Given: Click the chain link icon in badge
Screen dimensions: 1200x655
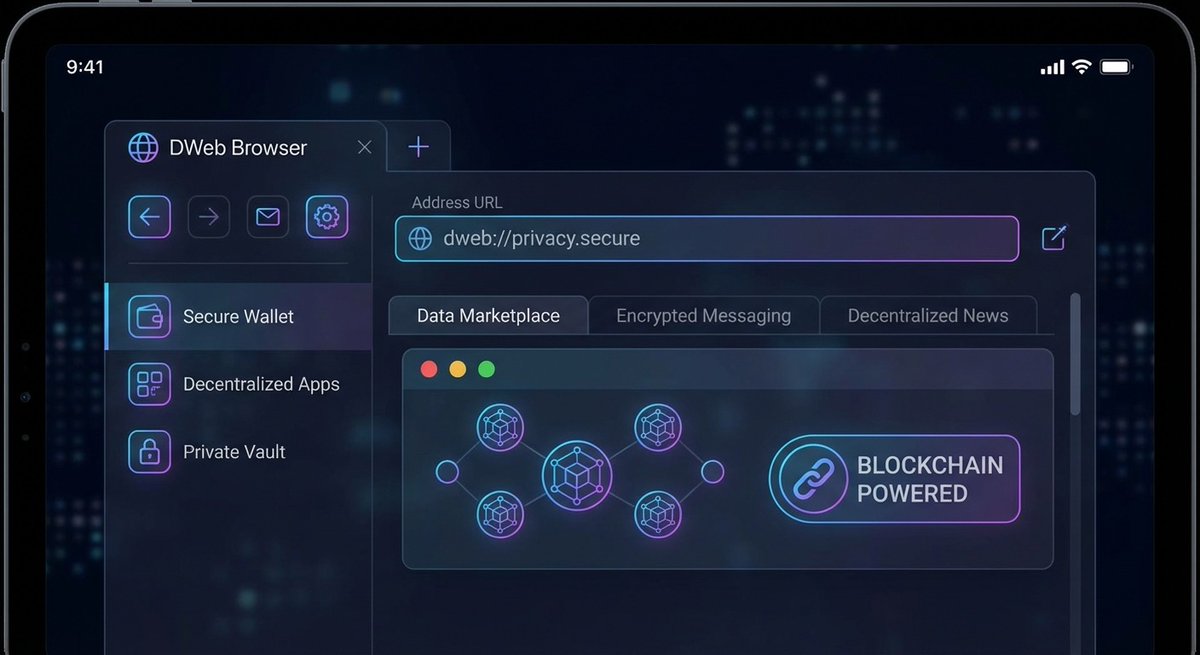Looking at the screenshot, I should [x=812, y=479].
